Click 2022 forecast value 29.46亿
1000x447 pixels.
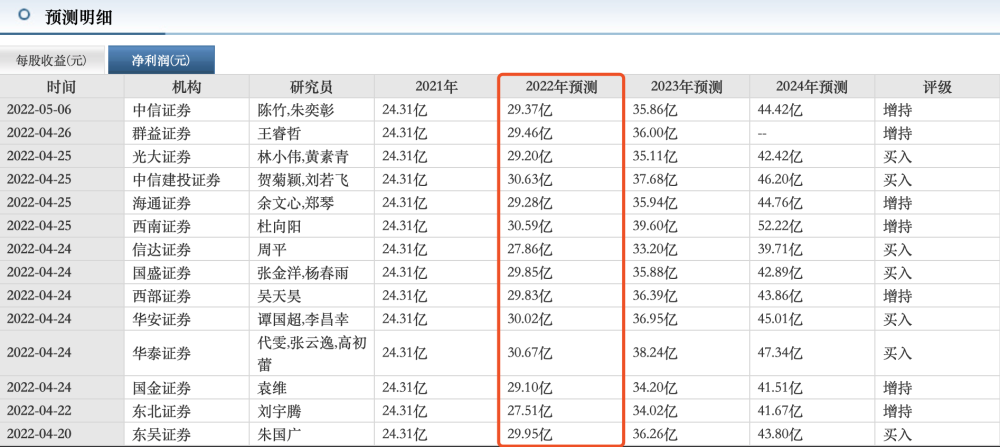529,133
